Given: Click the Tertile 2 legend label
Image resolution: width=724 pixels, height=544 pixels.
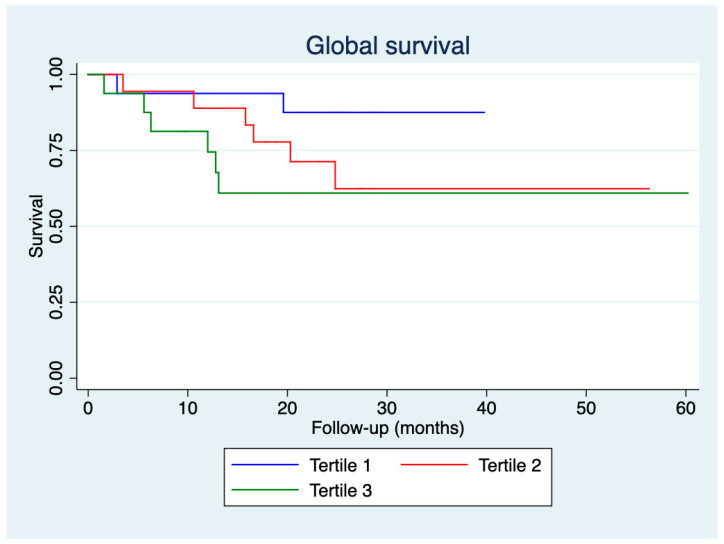Looking at the screenshot, I should pos(510,465).
